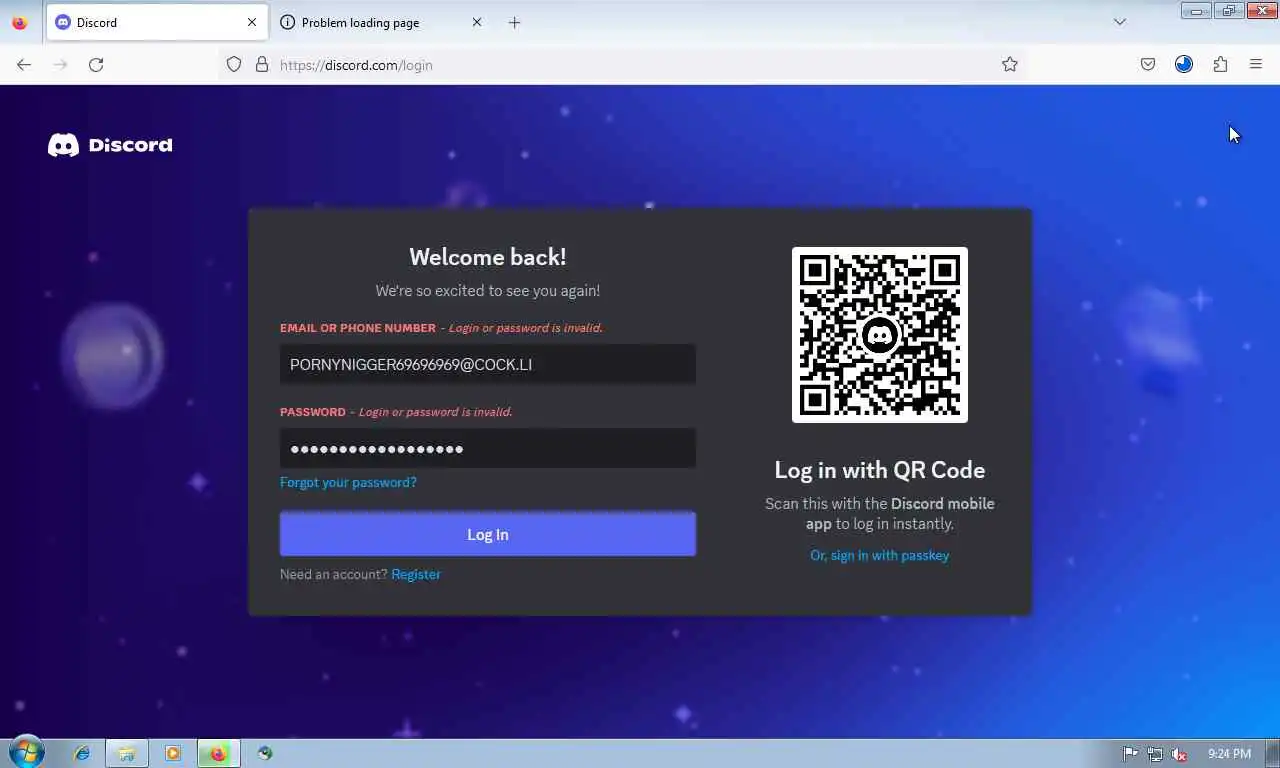
Task: Close the Problem loading page tab
Action: pyautogui.click(x=477, y=22)
